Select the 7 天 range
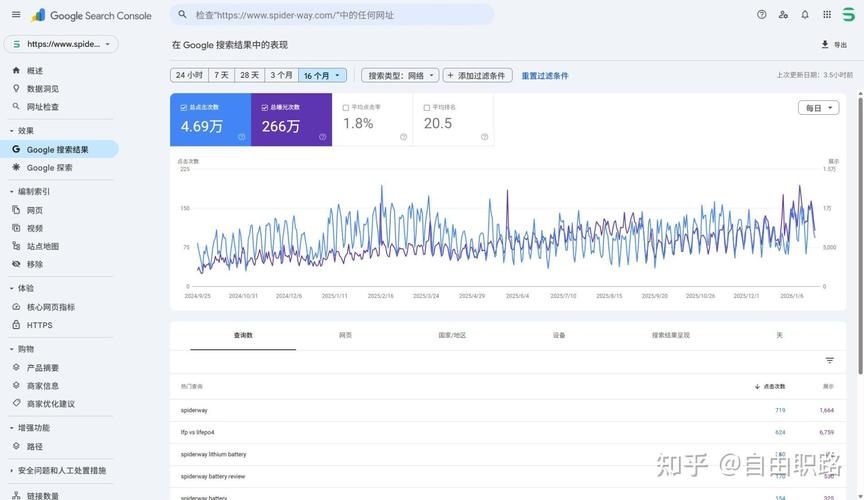864x500 pixels. (222, 76)
